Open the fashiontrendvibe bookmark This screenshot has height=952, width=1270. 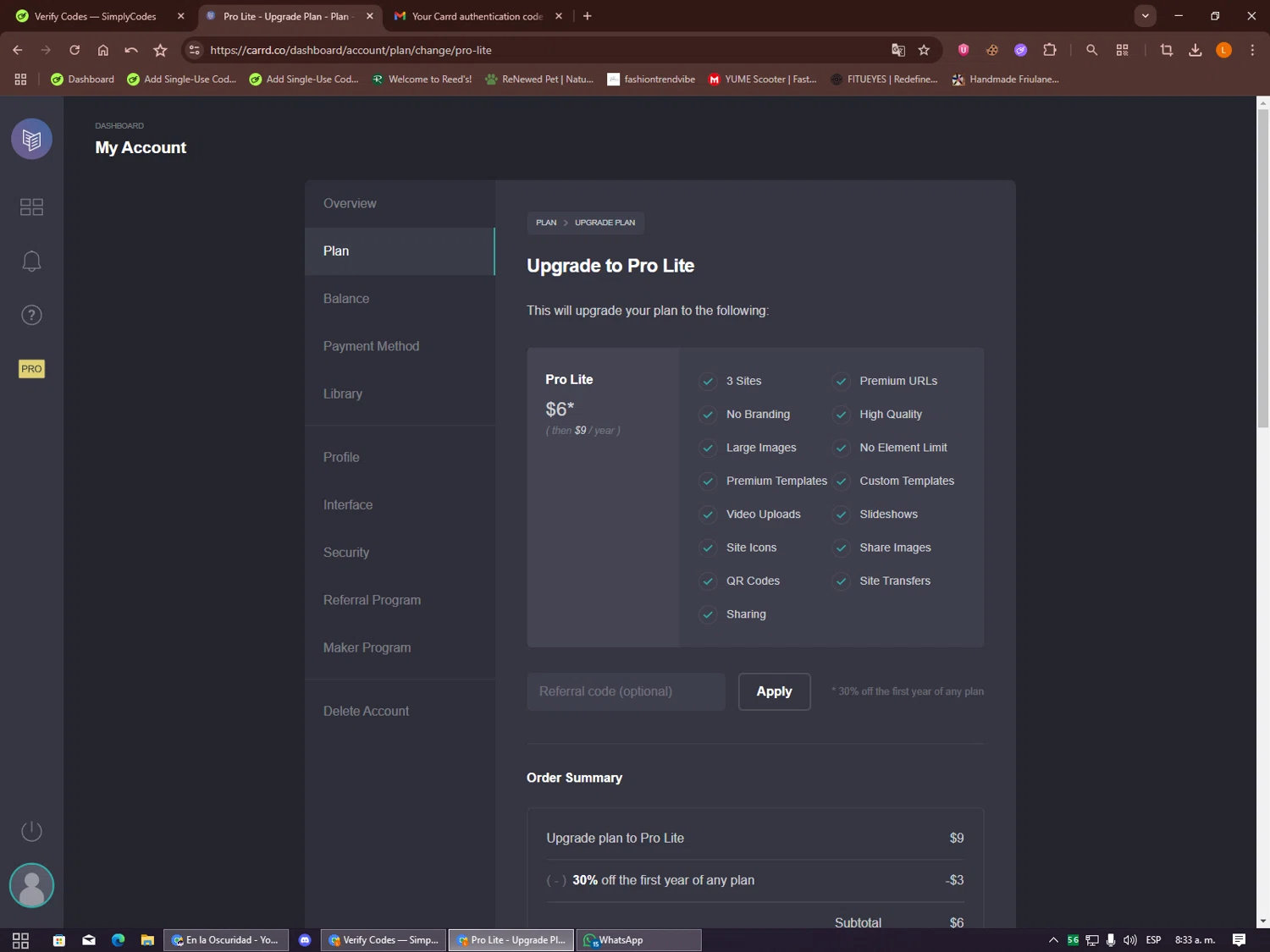tap(651, 80)
